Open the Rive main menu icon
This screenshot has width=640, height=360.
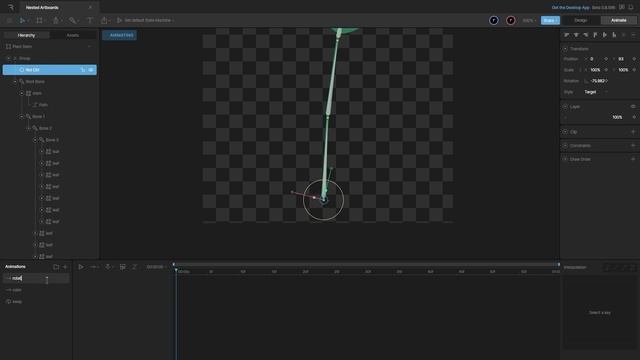pos(11,7)
